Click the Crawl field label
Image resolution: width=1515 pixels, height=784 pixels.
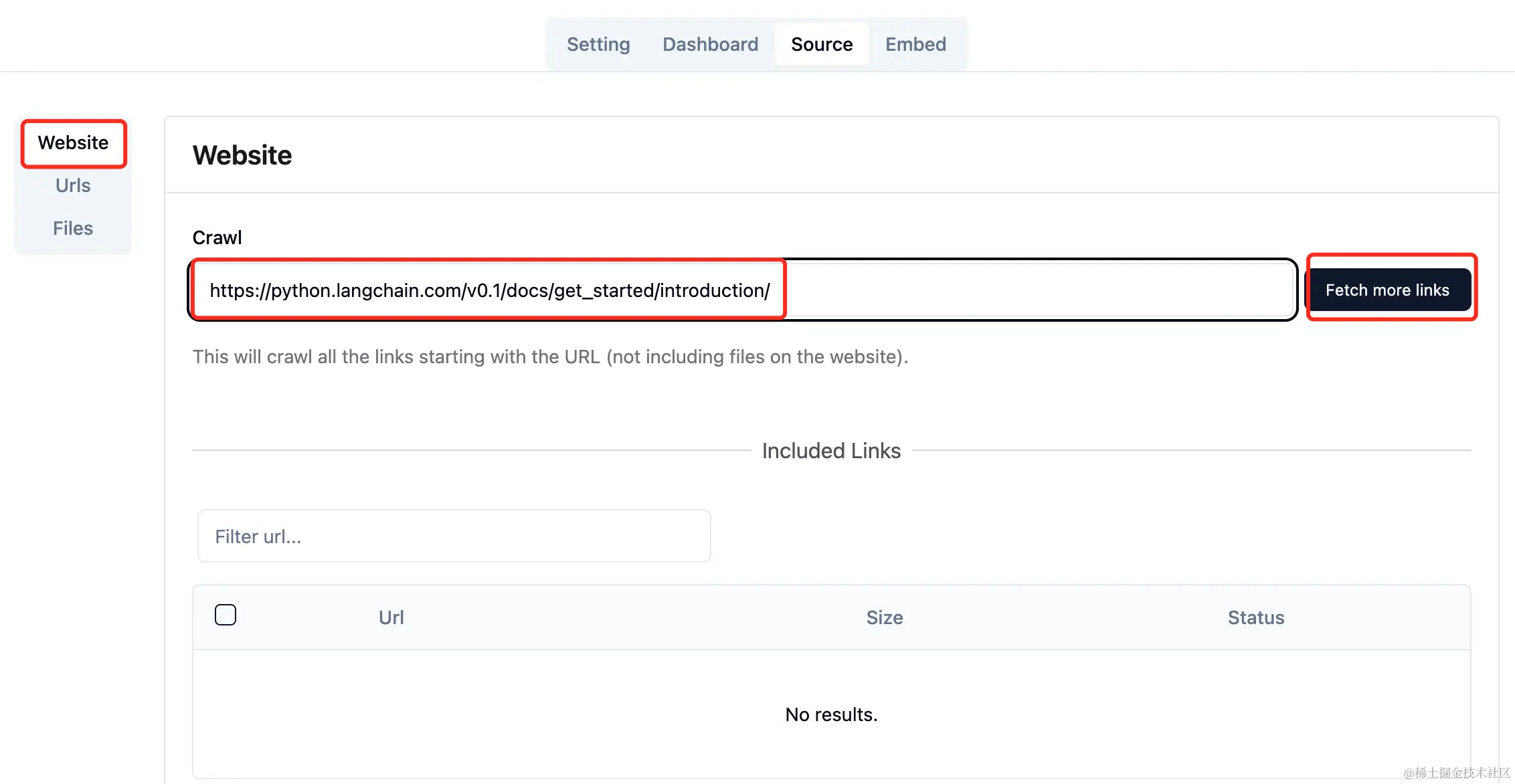click(217, 237)
